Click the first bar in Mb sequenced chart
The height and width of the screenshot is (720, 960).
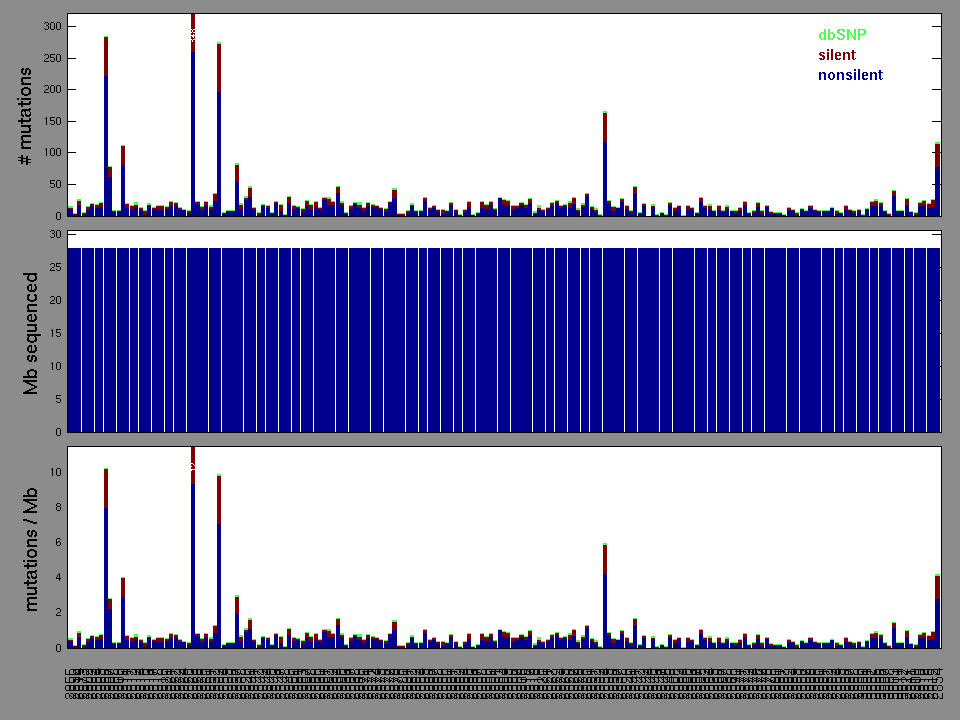(x=72, y=340)
